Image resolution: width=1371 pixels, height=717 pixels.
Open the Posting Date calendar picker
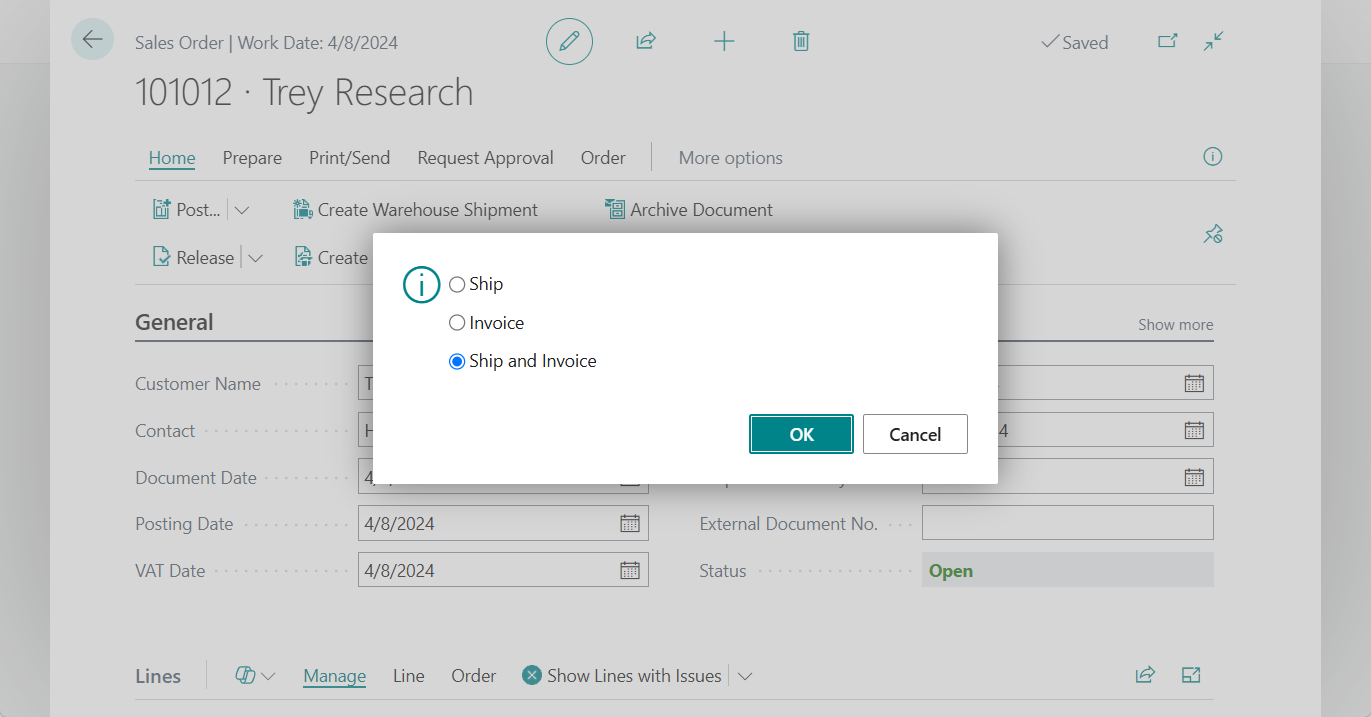point(630,522)
